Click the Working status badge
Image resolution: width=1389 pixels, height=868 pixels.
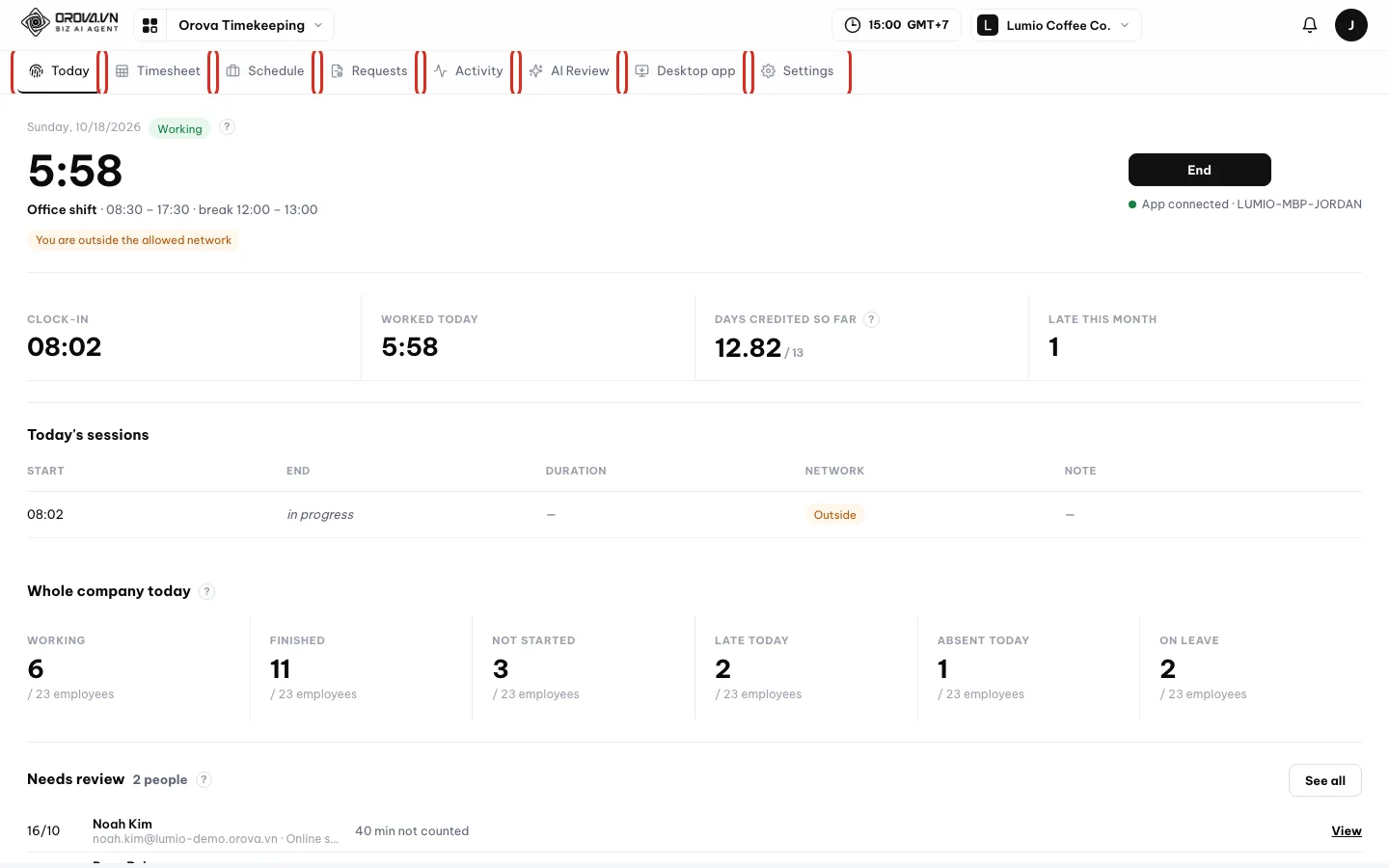(x=180, y=128)
